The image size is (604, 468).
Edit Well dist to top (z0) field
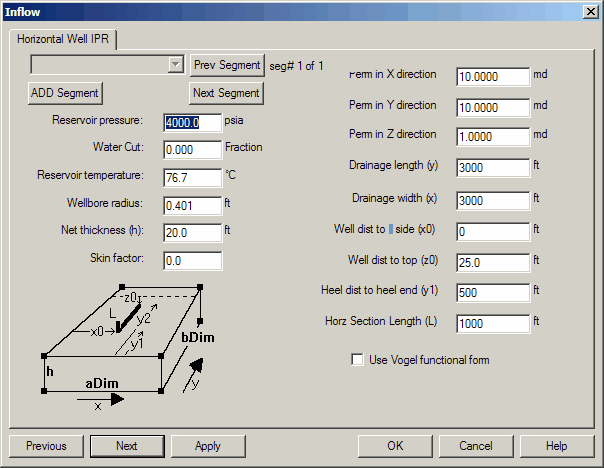pyautogui.click(x=493, y=263)
